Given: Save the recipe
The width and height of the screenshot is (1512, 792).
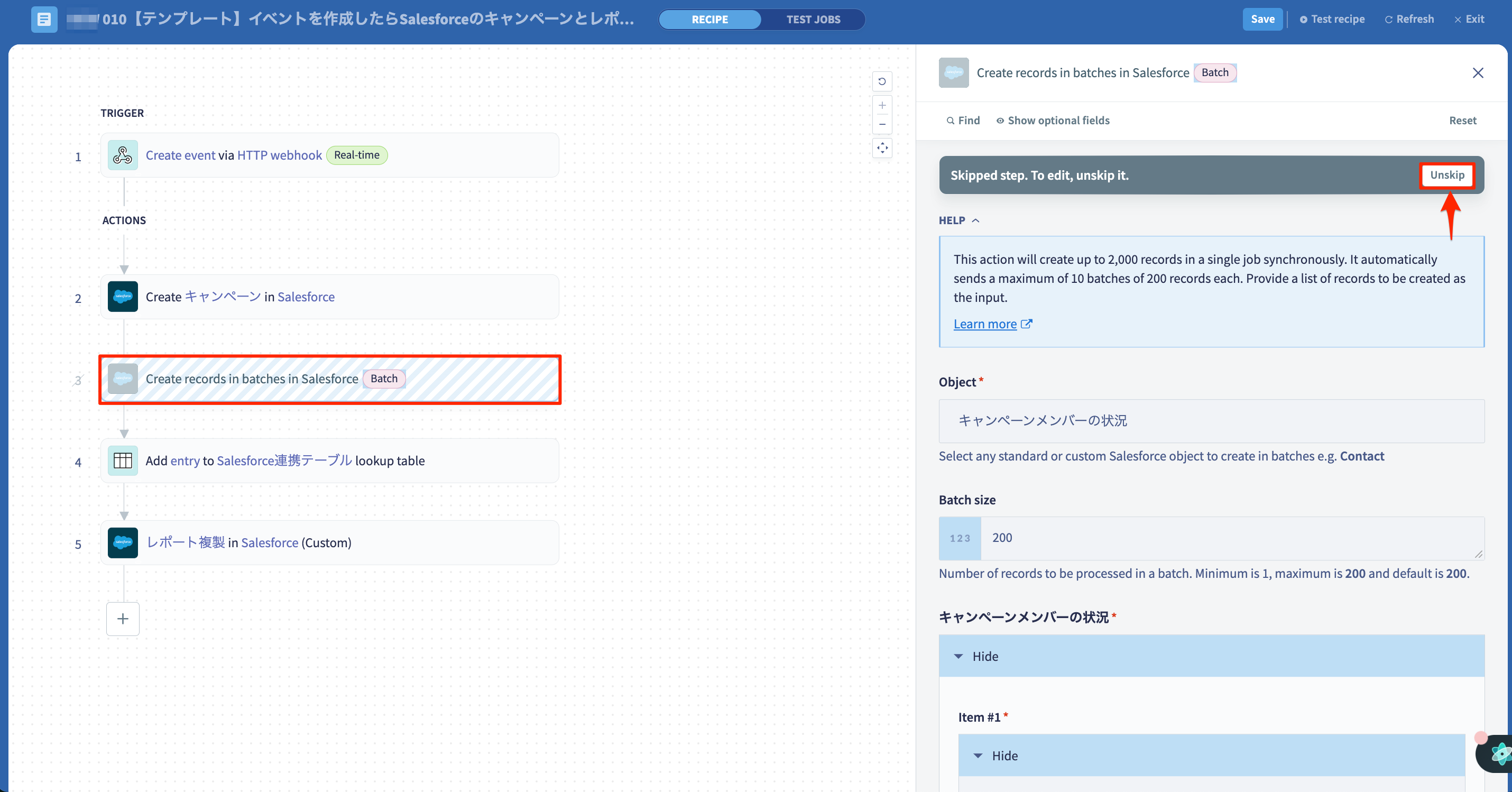Looking at the screenshot, I should click(1262, 20).
